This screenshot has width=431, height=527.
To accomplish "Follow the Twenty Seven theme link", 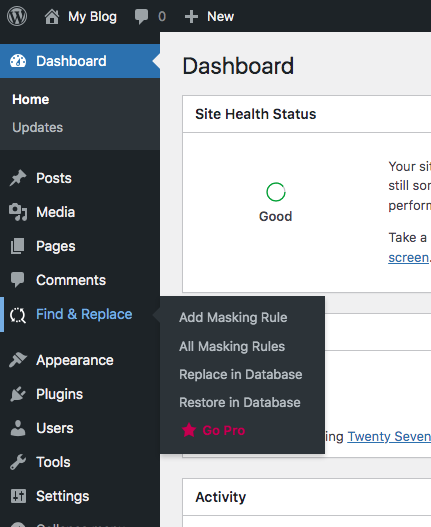I will 389,436.
